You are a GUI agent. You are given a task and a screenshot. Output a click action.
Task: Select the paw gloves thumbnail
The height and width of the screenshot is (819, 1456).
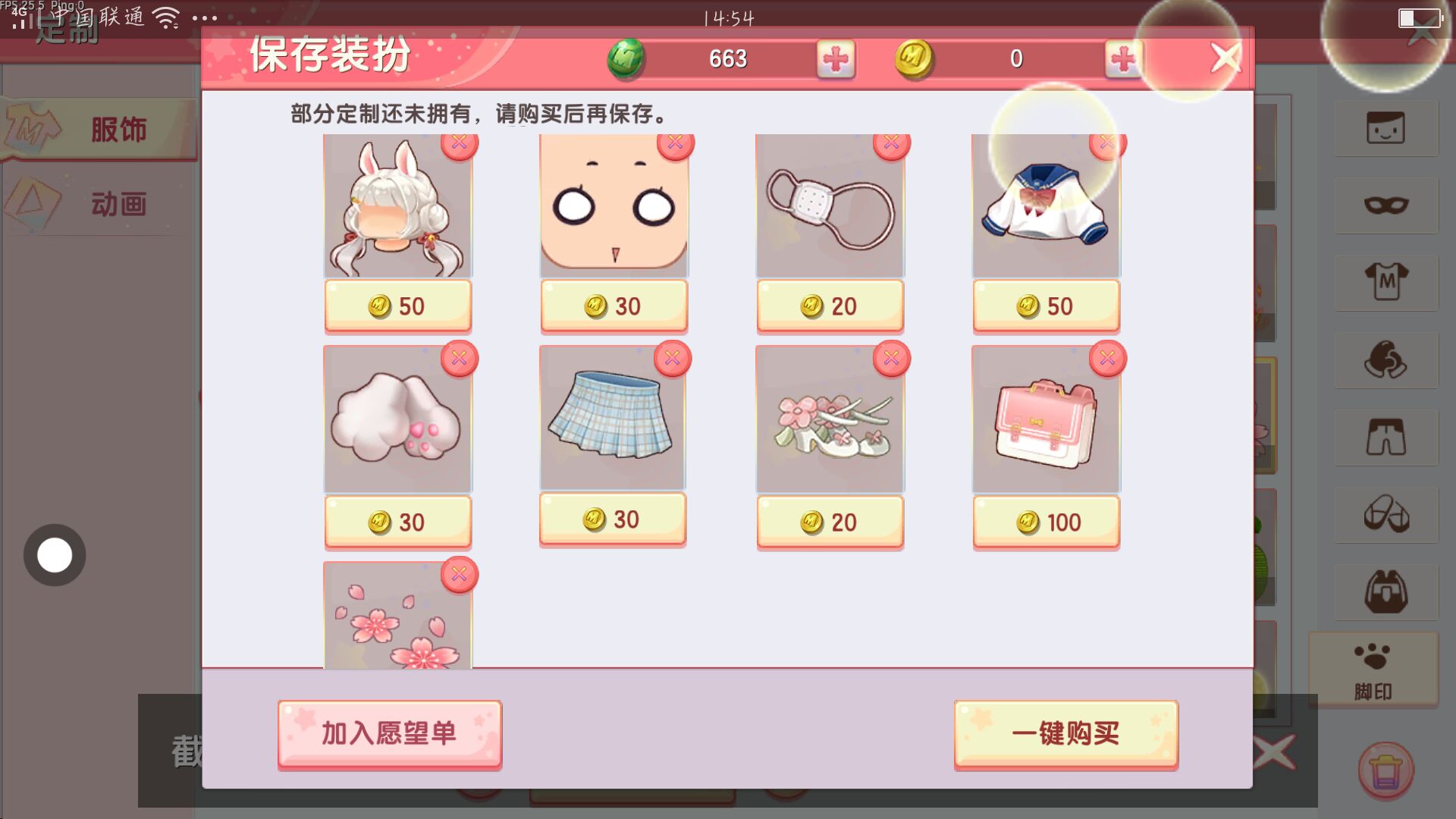[x=397, y=419]
